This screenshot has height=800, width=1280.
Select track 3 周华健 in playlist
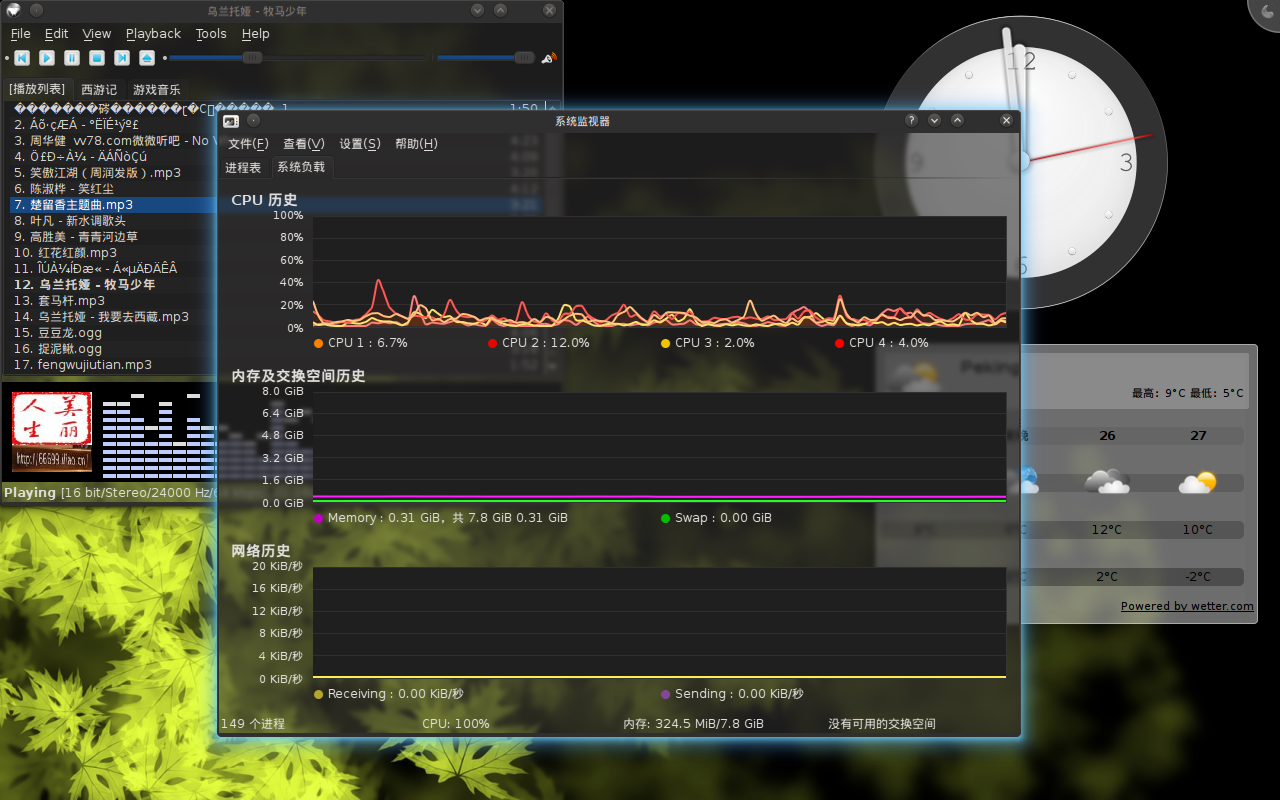112,141
